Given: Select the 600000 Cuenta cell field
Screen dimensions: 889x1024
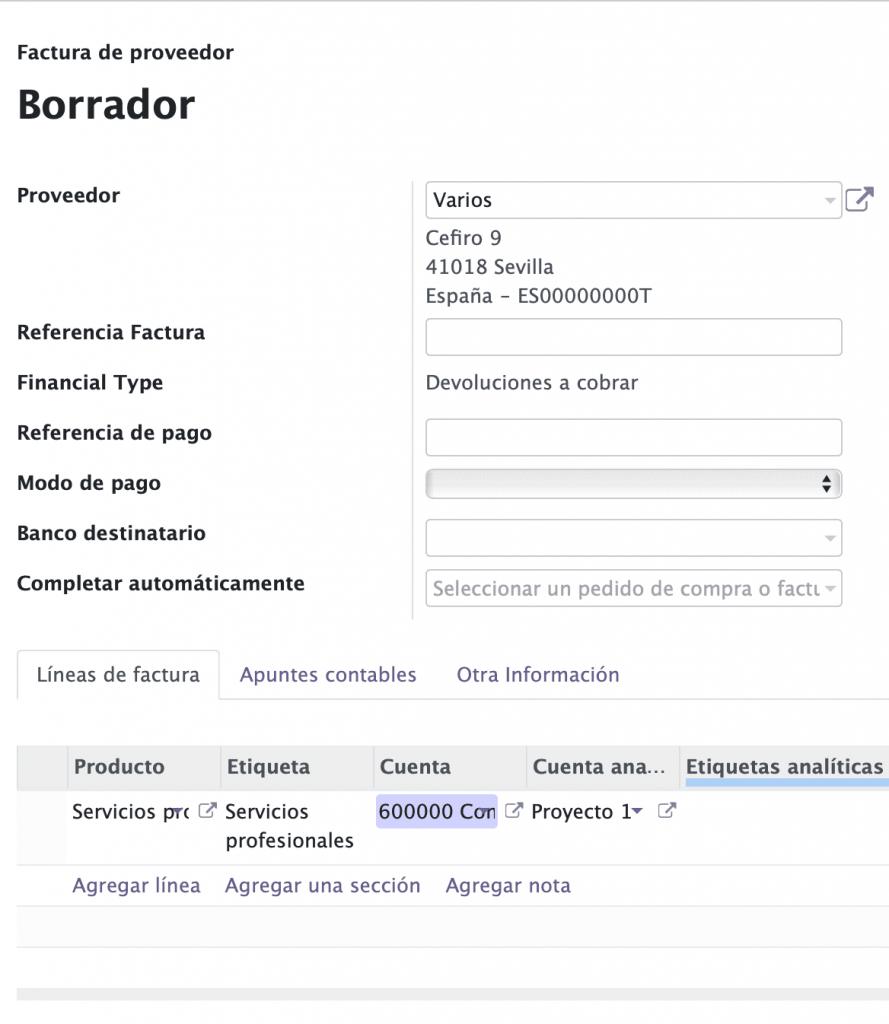Looking at the screenshot, I should pyautogui.click(x=436, y=811).
